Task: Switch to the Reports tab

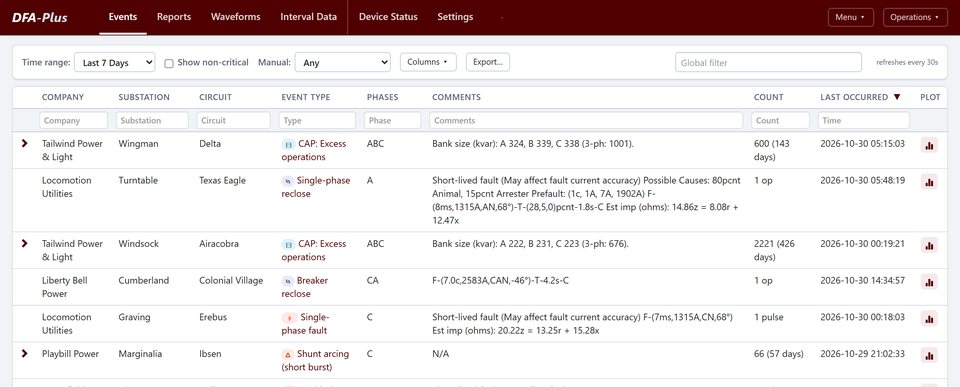Action: click(x=174, y=17)
